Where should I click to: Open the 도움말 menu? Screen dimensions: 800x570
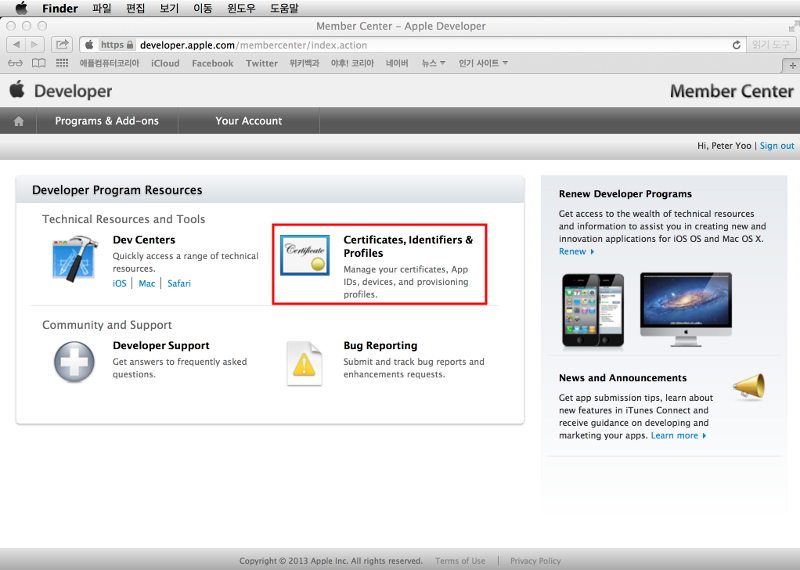[284, 8]
